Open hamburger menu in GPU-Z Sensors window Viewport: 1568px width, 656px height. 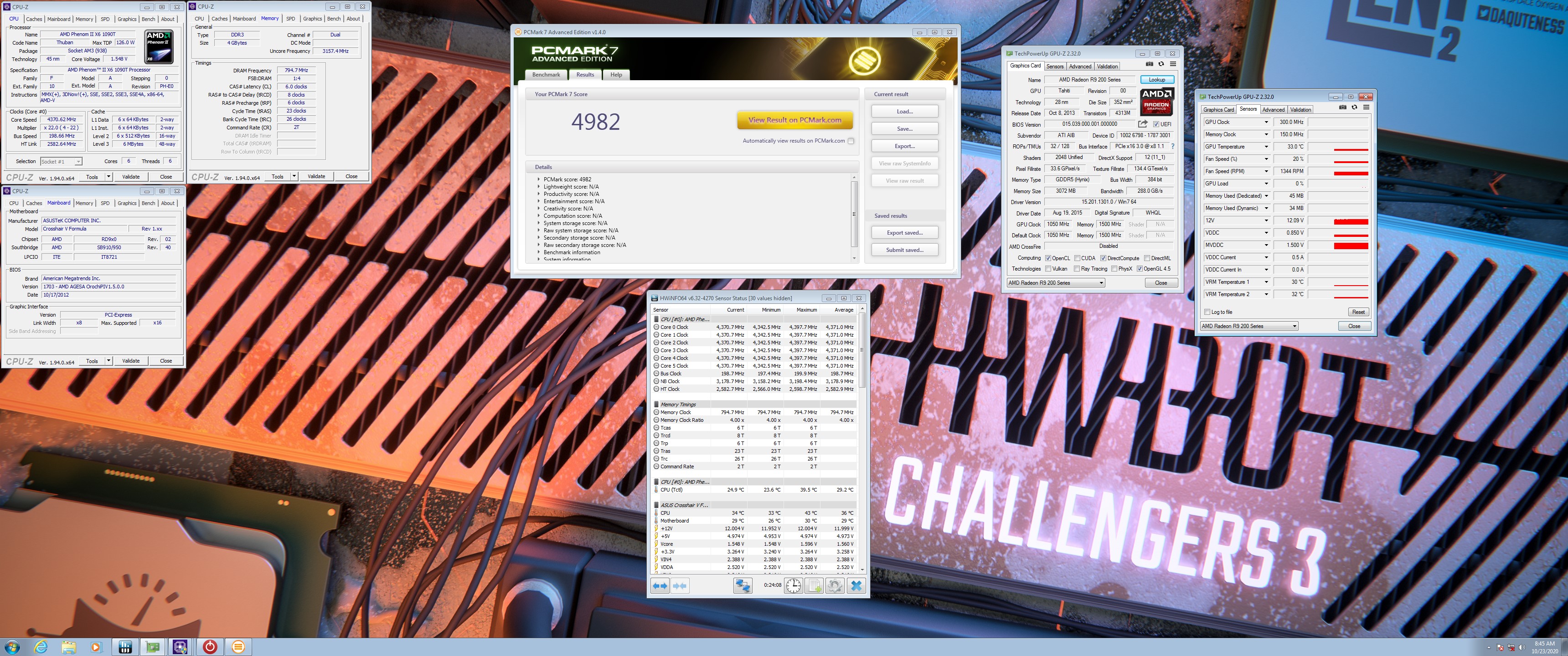pyautogui.click(x=1367, y=107)
